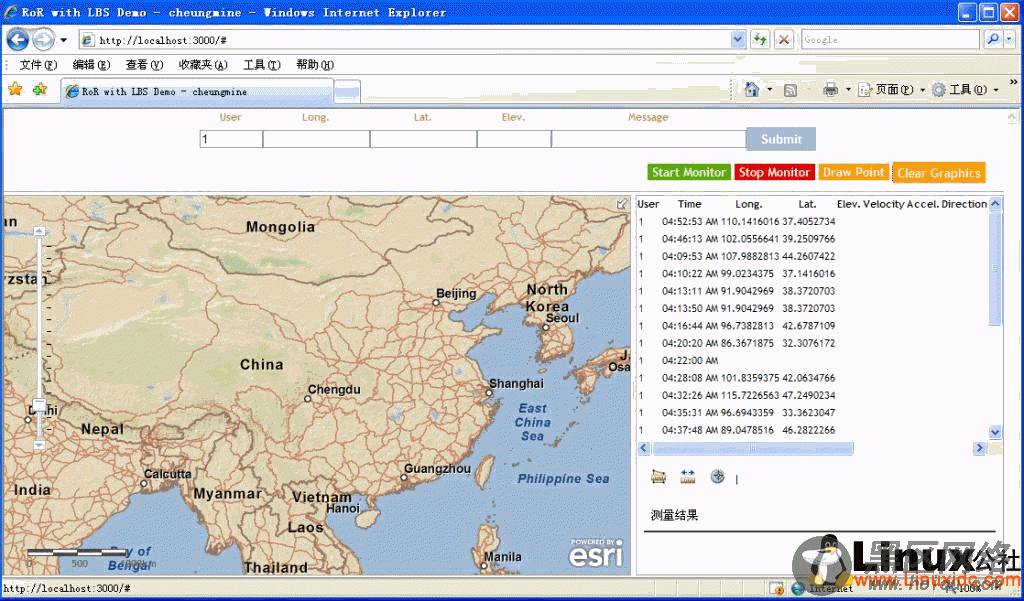Click the Google search magnifier button
1024x601 pixels.
(993, 40)
